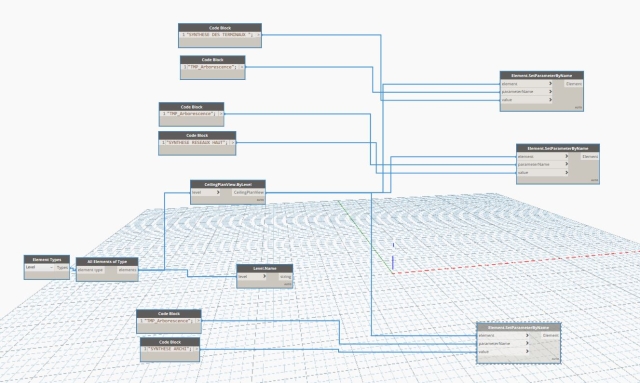Viewport: 640px width, 383px height.
Task: Click the auto lacing label on CeilingPlanView.ByLevel
Action: click(x=260, y=200)
